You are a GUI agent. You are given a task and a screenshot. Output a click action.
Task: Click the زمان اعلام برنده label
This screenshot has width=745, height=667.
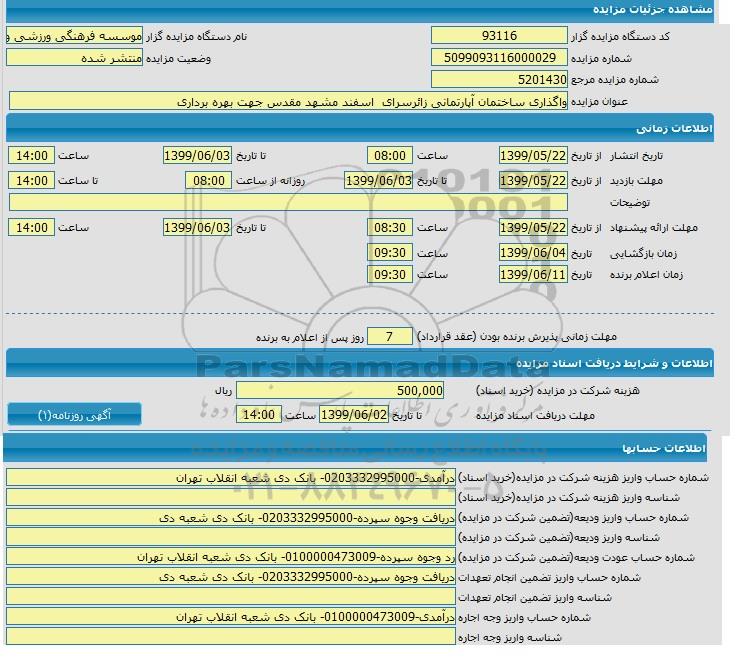[x=646, y=275]
